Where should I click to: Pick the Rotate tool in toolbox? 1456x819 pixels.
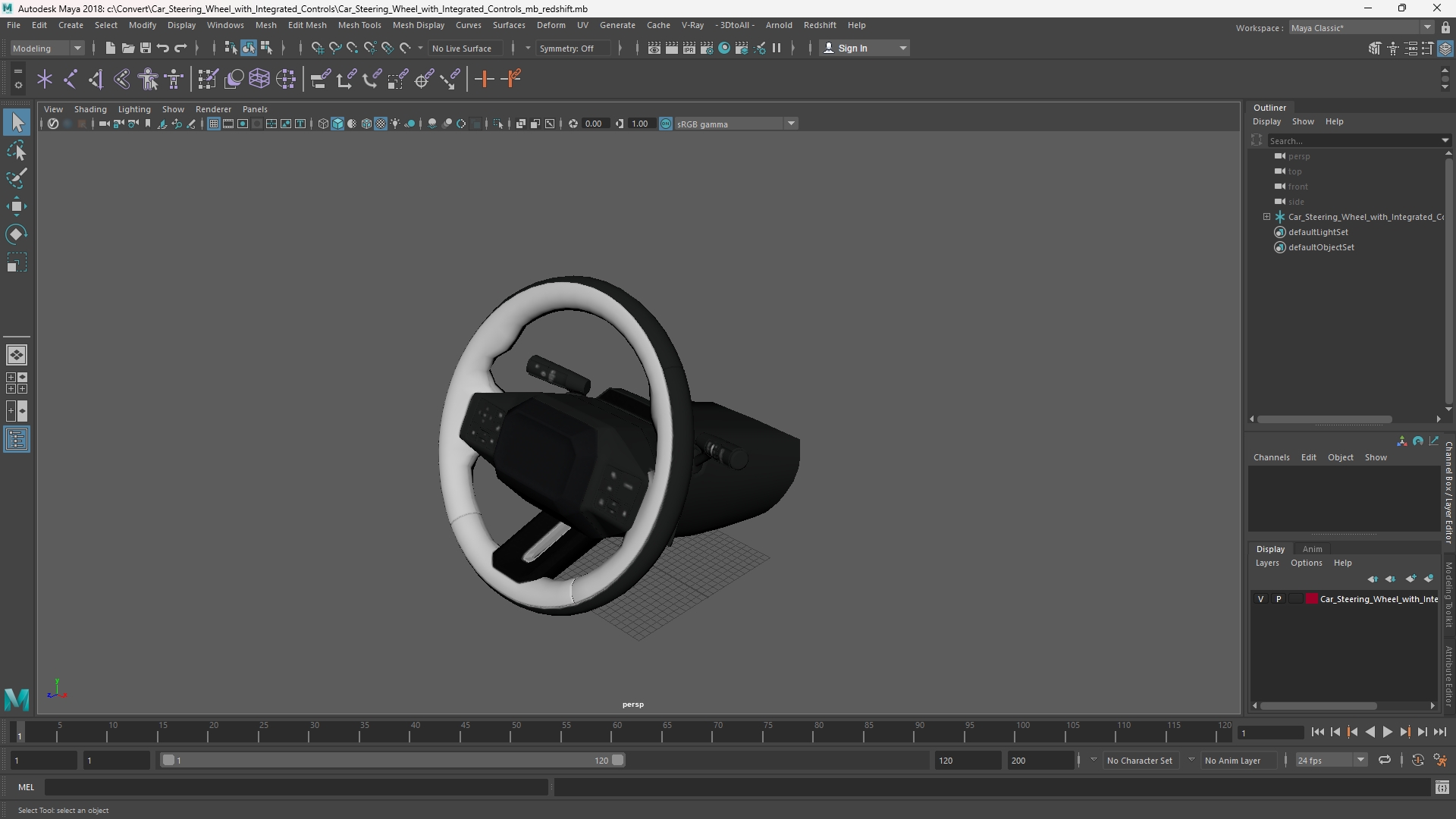(x=17, y=234)
